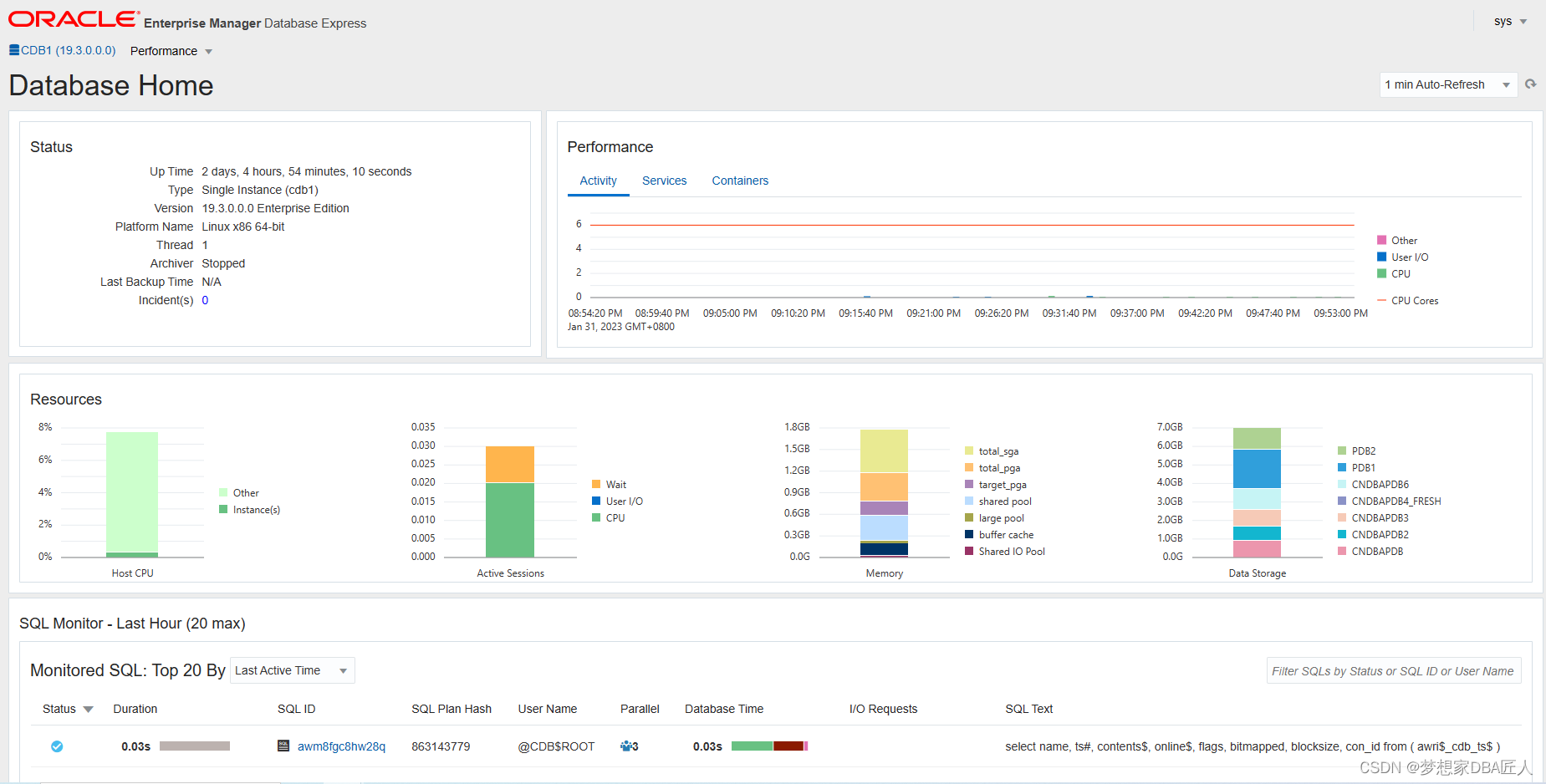Viewport: 1546px width, 784px height.
Task: Click the Database Time bar for 0.03s
Action: click(x=769, y=746)
